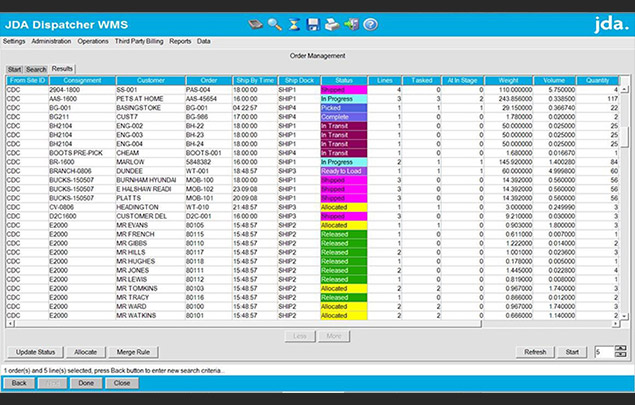Open the Administration menu
Screen dimensions: 635x405
pos(51,41)
